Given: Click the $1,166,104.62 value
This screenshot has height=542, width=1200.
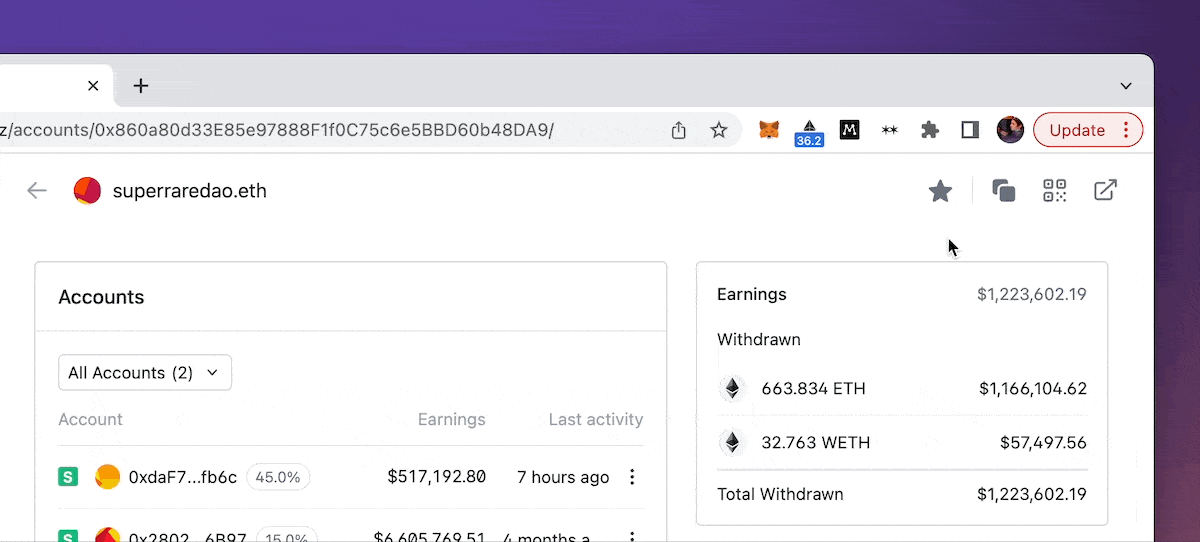Looking at the screenshot, I should pos(1033,388).
